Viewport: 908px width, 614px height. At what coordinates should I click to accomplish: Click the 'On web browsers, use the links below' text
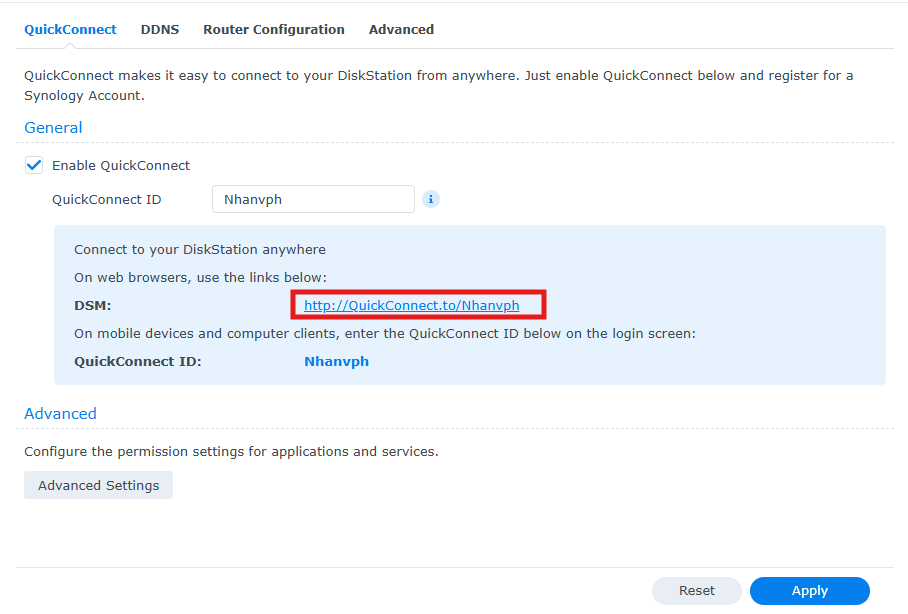[x=200, y=277]
